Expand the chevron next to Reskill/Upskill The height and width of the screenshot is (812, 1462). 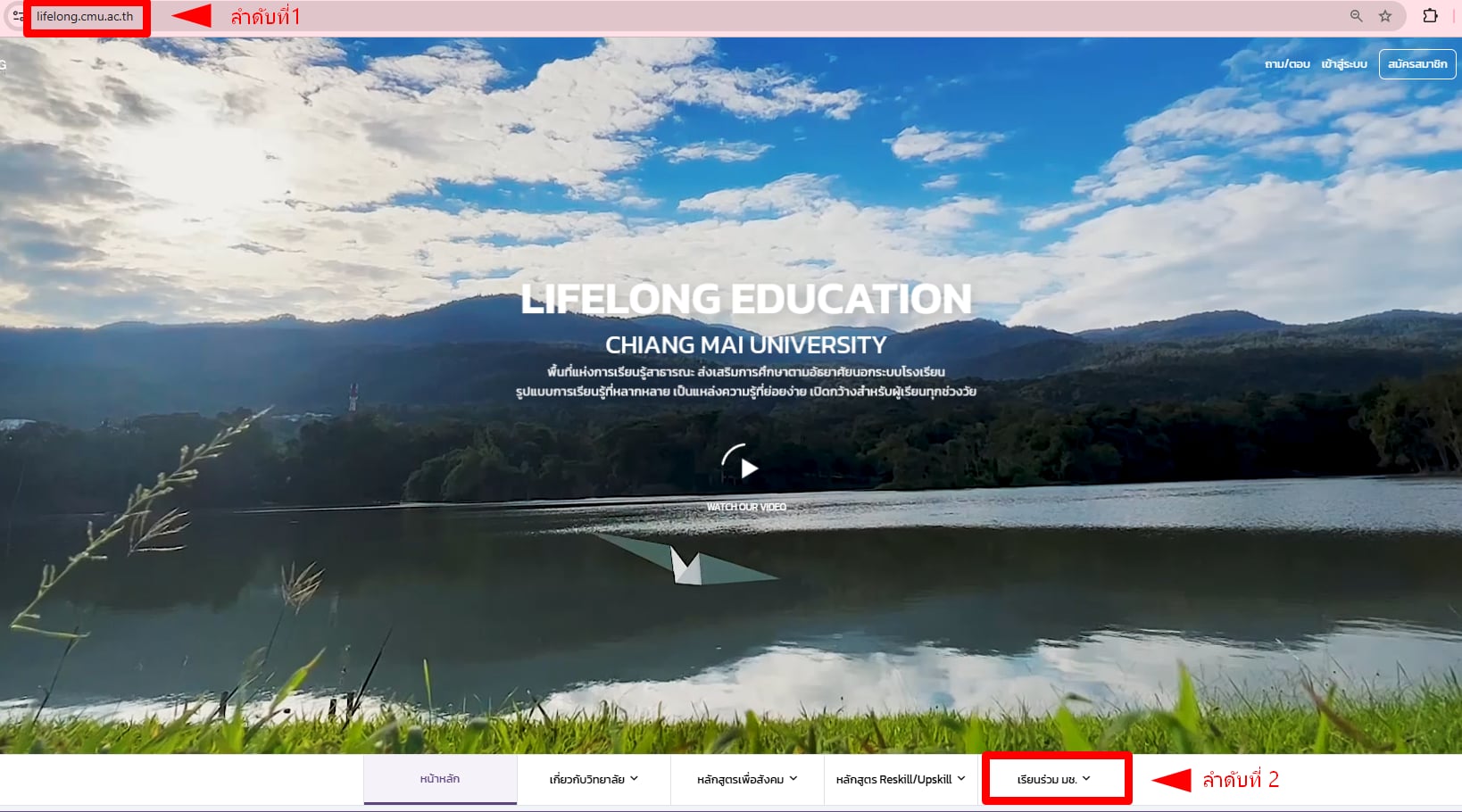click(961, 778)
